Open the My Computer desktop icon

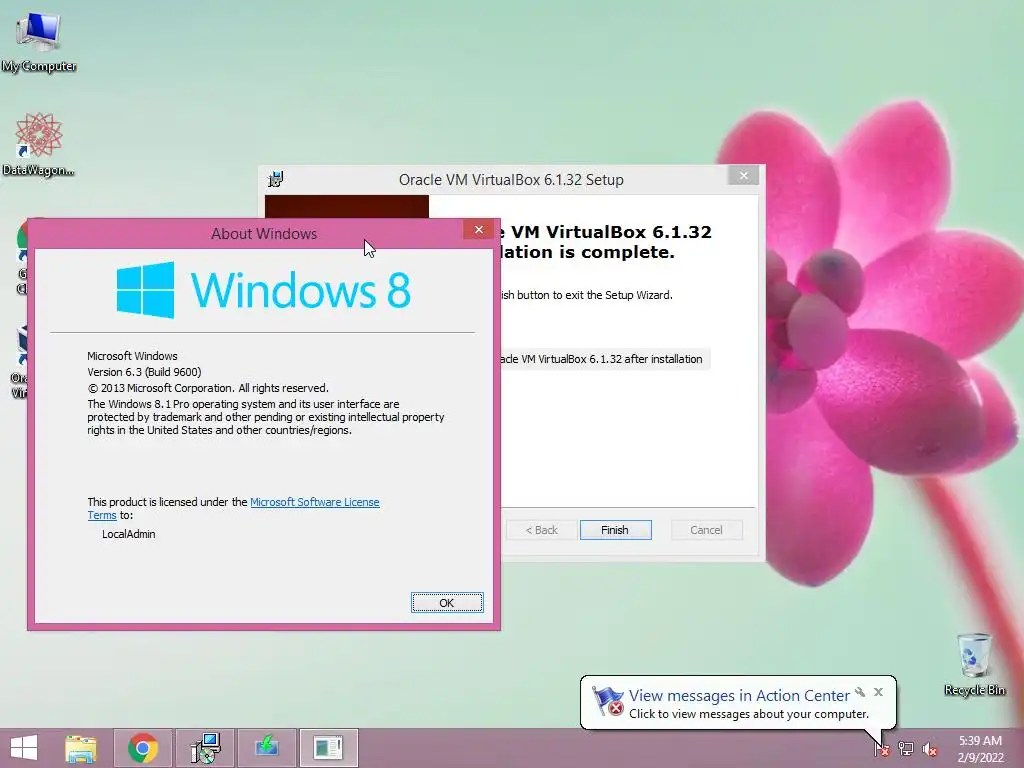click(39, 40)
